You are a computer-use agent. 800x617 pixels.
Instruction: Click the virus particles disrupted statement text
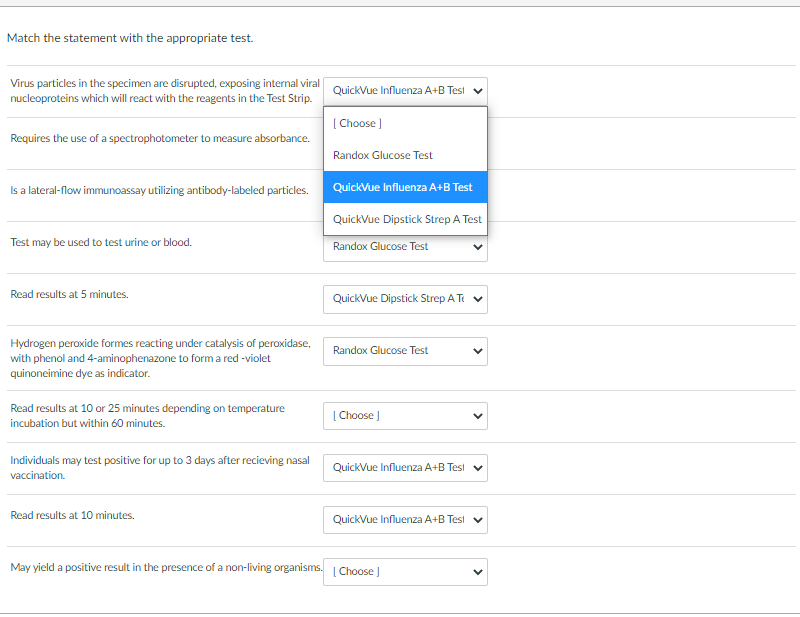165,91
